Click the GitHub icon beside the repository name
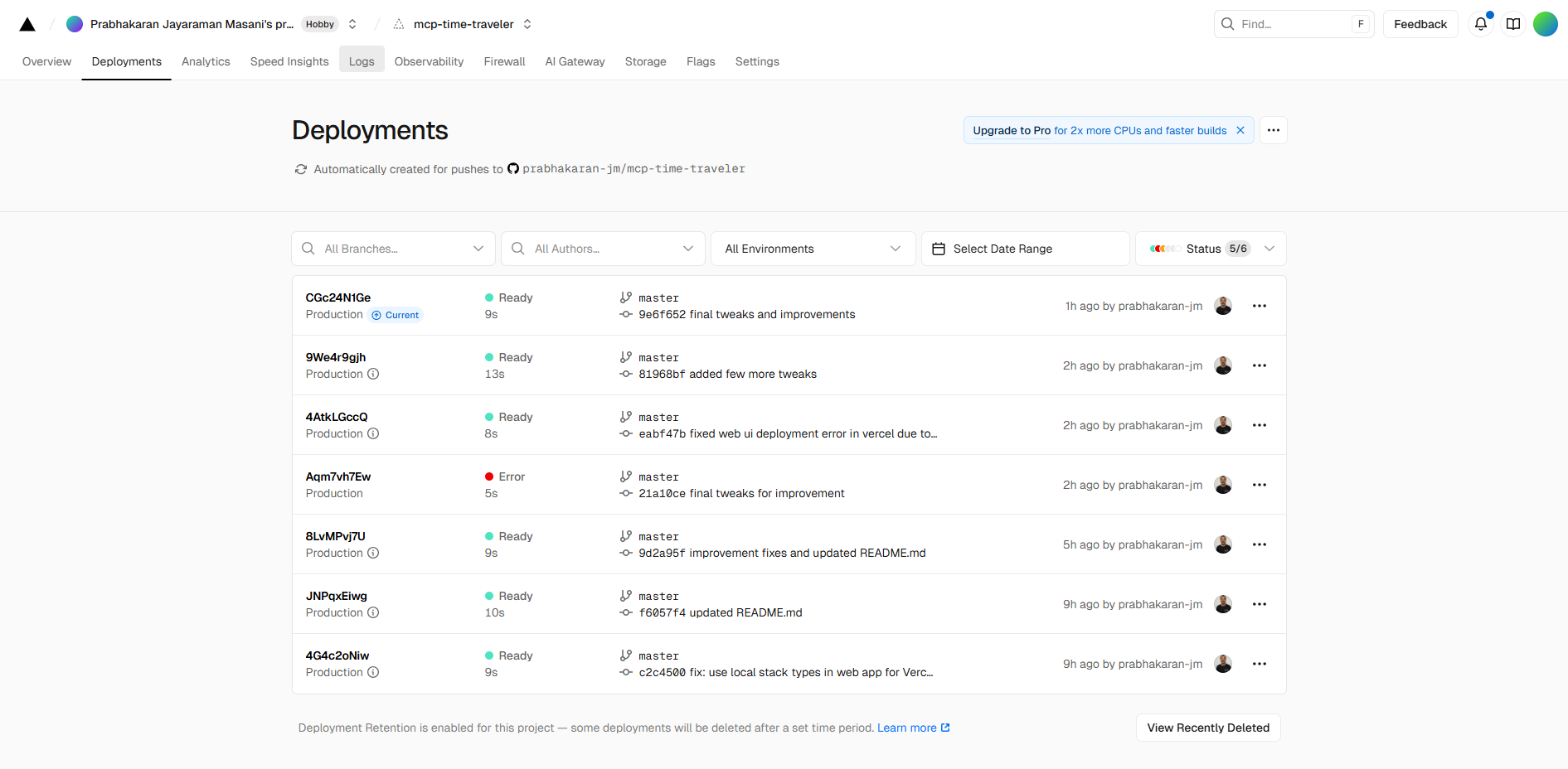Screen dimensions: 1568x769 pos(513,168)
